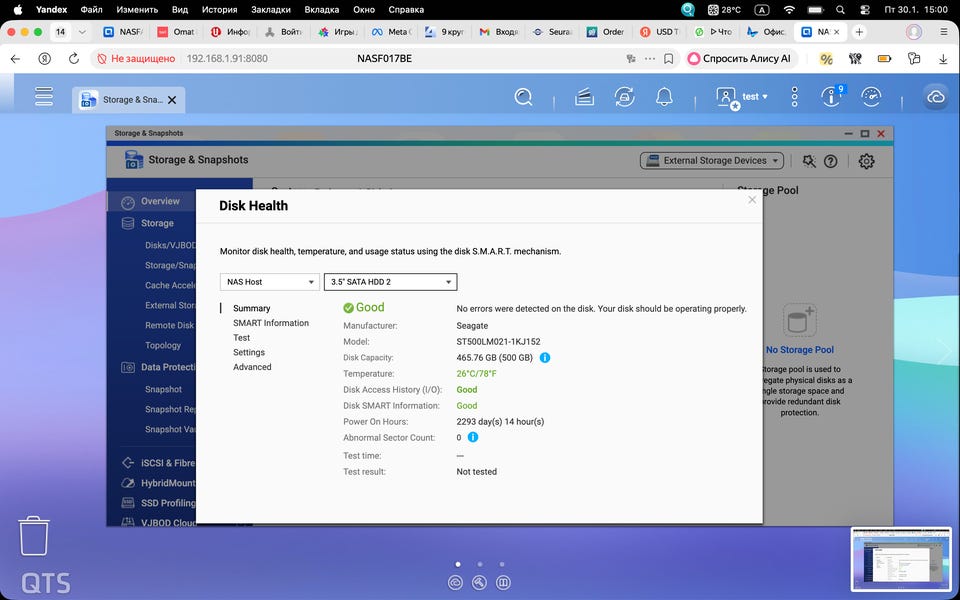
Task: Select the Summary section
Action: [x=252, y=308]
